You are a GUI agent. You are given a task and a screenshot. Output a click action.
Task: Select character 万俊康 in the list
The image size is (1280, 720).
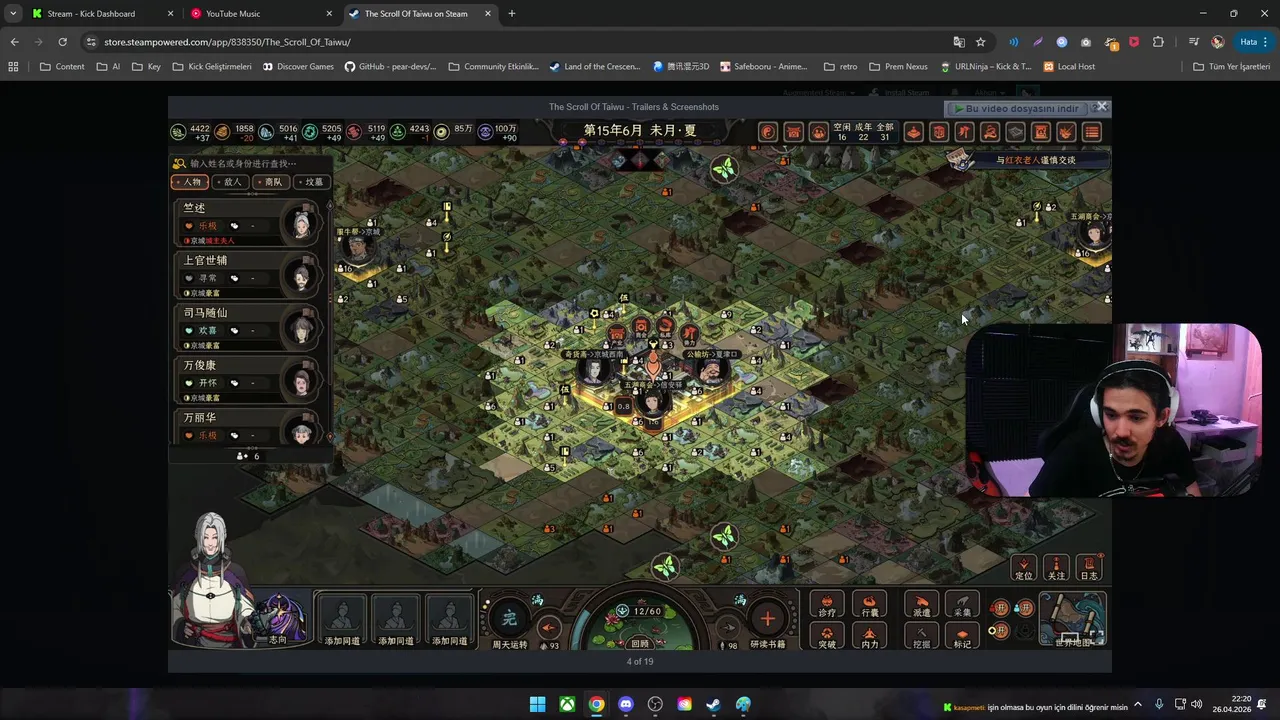[x=250, y=379]
